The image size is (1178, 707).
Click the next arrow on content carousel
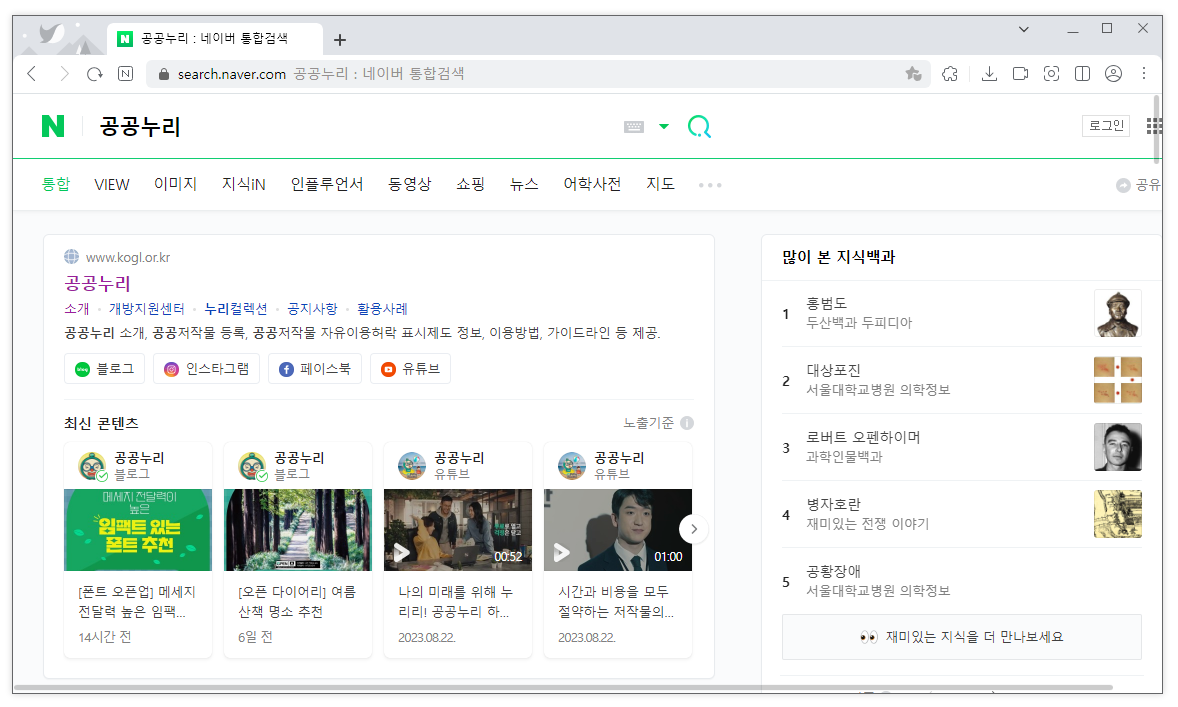point(693,529)
